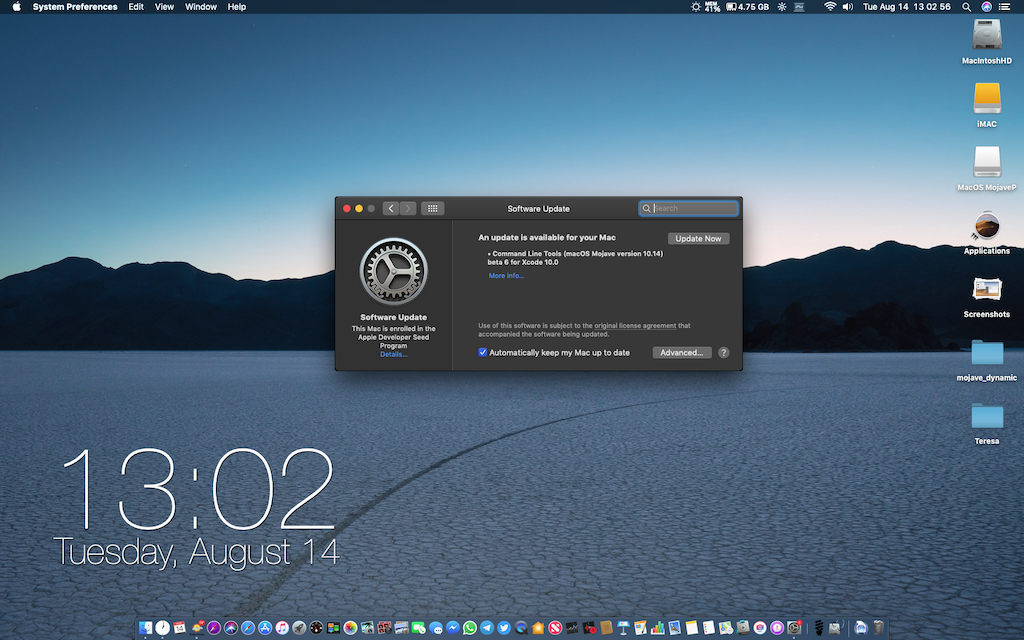Open Notification Center list icon
The image size is (1024, 640).
[x=1005, y=7]
